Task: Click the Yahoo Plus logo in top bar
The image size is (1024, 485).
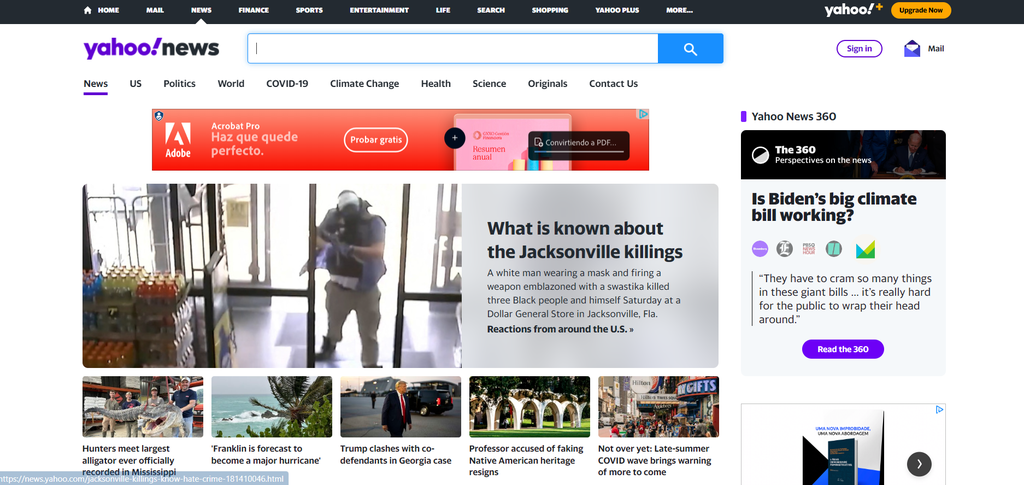Action: (853, 10)
